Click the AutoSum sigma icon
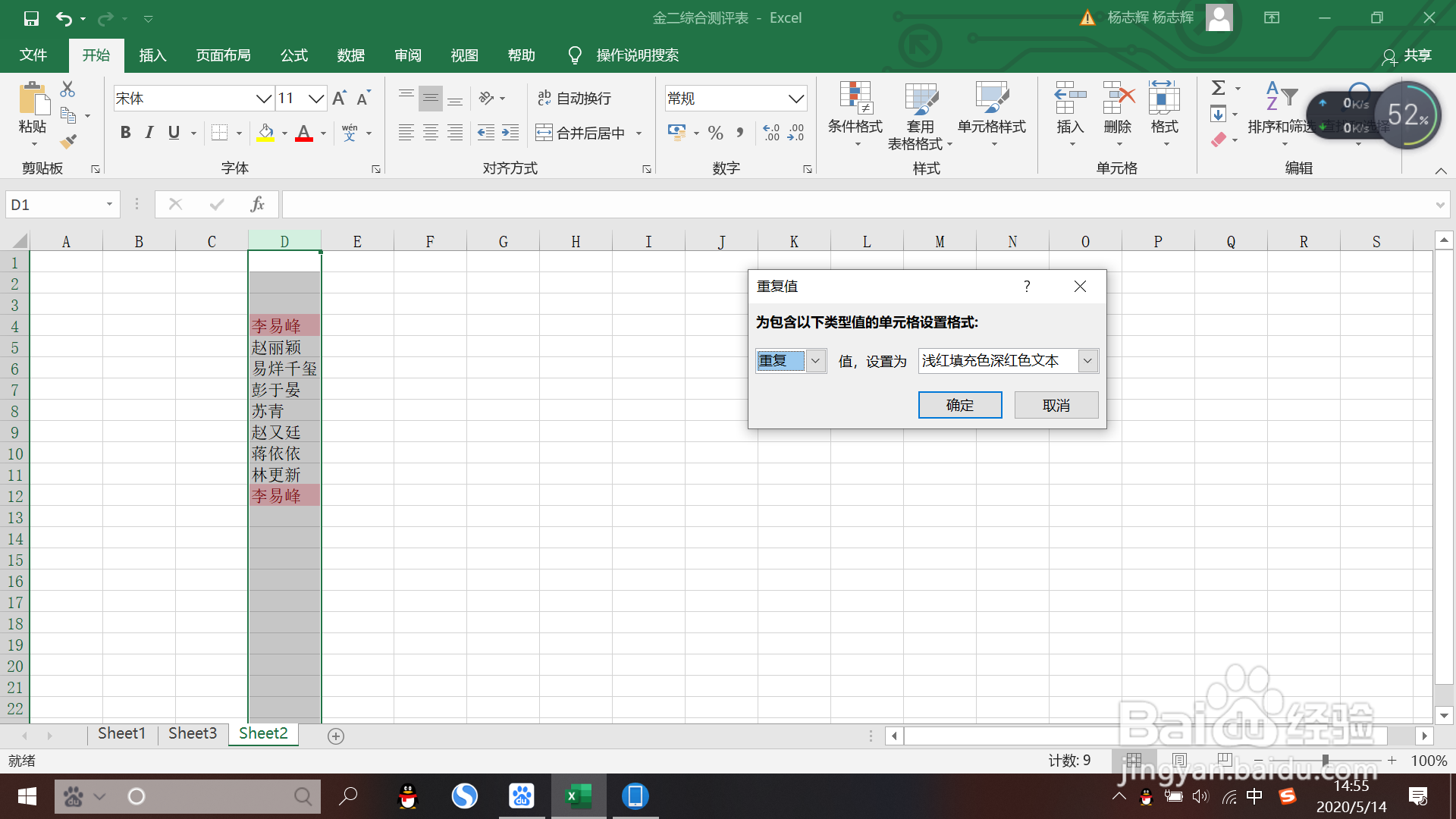 [1218, 88]
